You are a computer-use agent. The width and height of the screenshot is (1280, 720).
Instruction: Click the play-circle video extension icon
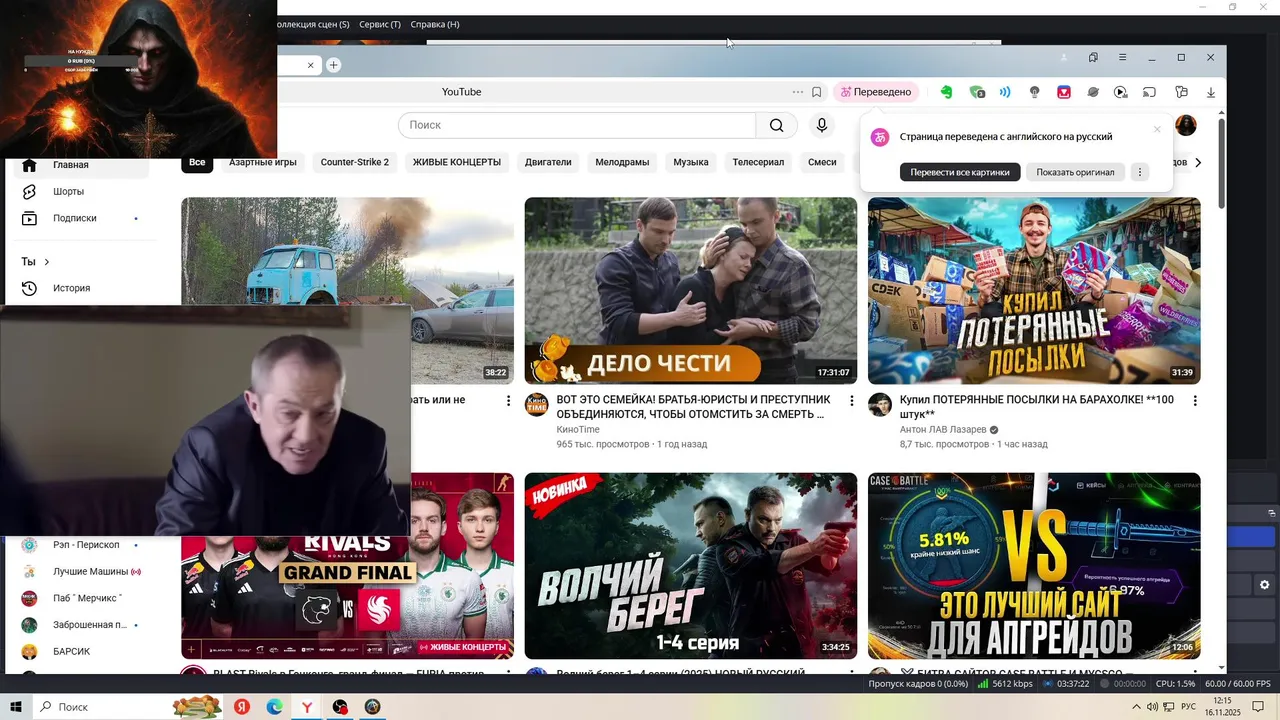[x=1121, y=92]
